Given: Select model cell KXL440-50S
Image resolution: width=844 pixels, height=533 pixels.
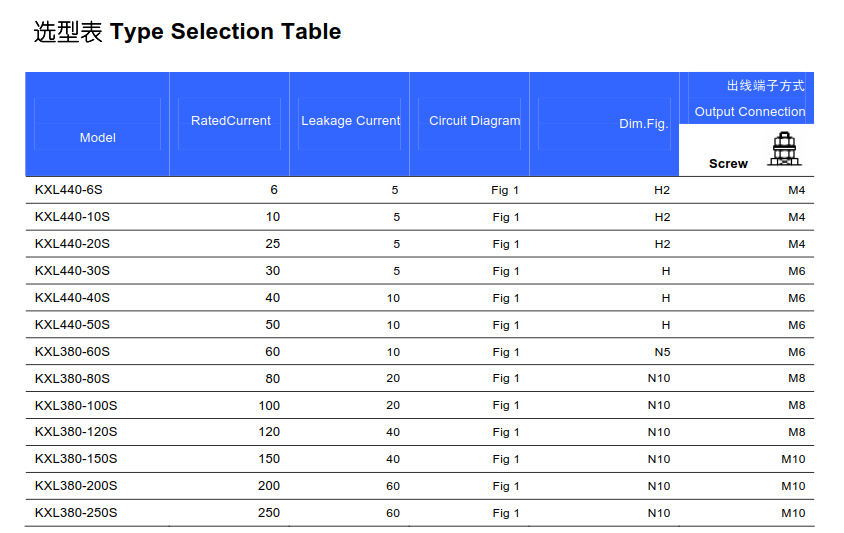Looking at the screenshot, I should [x=72, y=325].
